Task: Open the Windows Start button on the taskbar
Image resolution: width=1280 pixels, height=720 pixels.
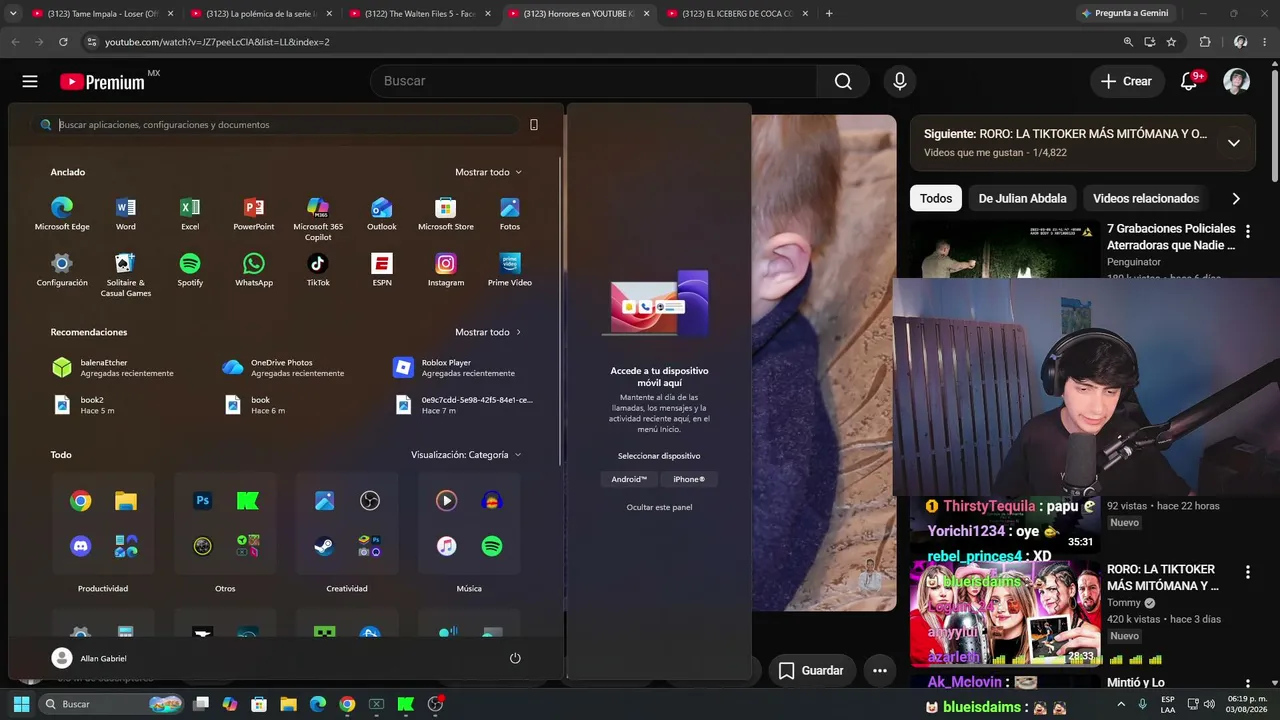Action: point(21,704)
